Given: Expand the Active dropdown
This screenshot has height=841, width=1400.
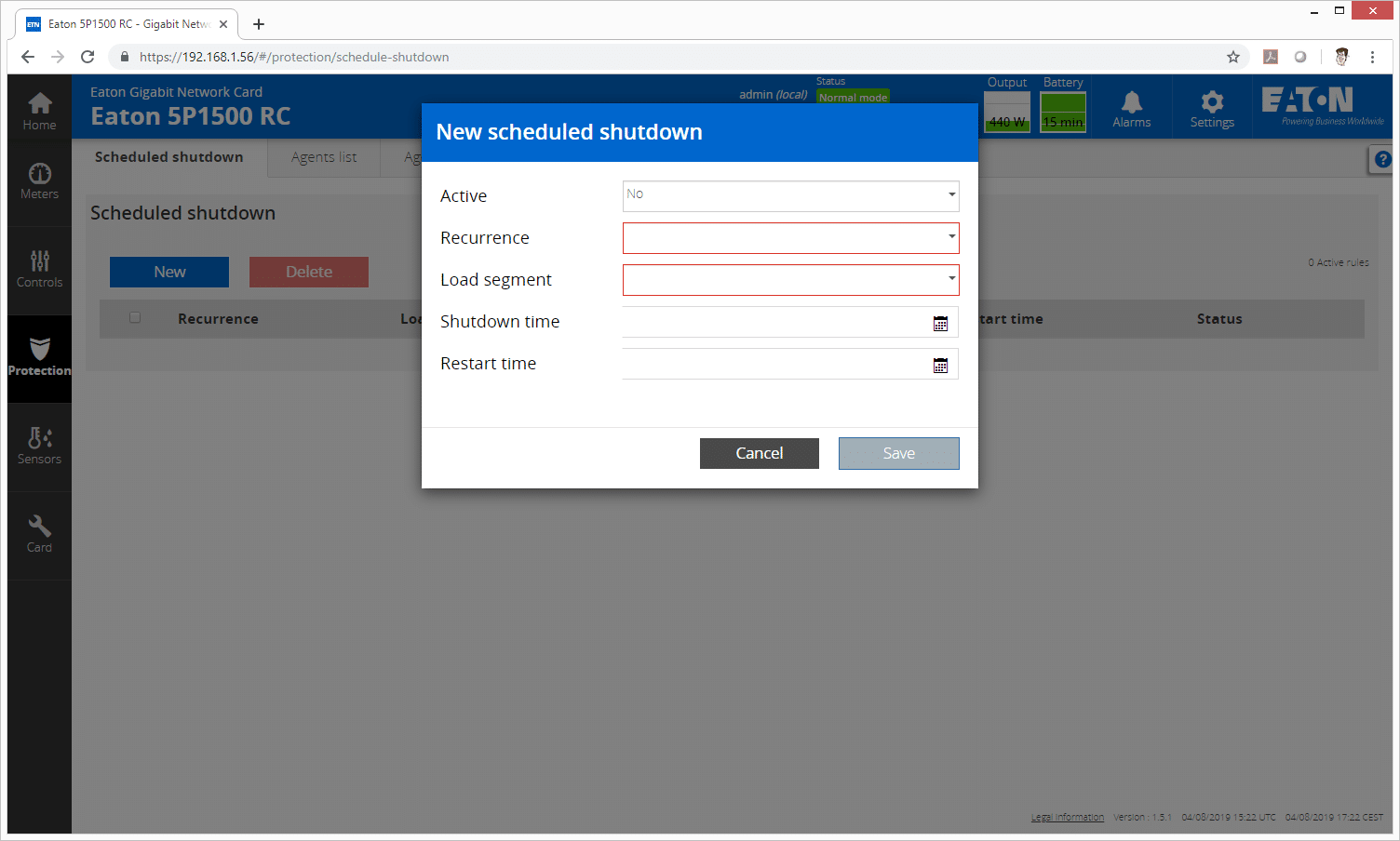Looking at the screenshot, I should point(790,196).
